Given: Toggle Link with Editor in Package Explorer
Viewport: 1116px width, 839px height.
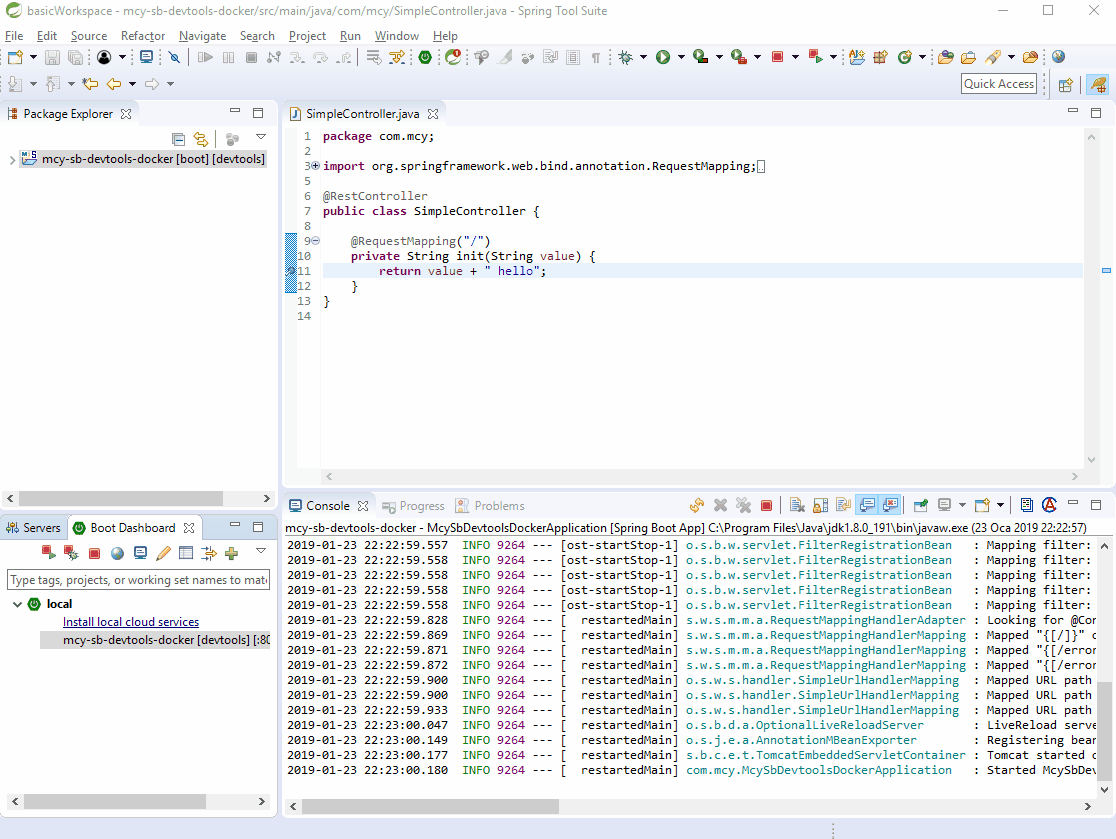Looking at the screenshot, I should [200, 139].
